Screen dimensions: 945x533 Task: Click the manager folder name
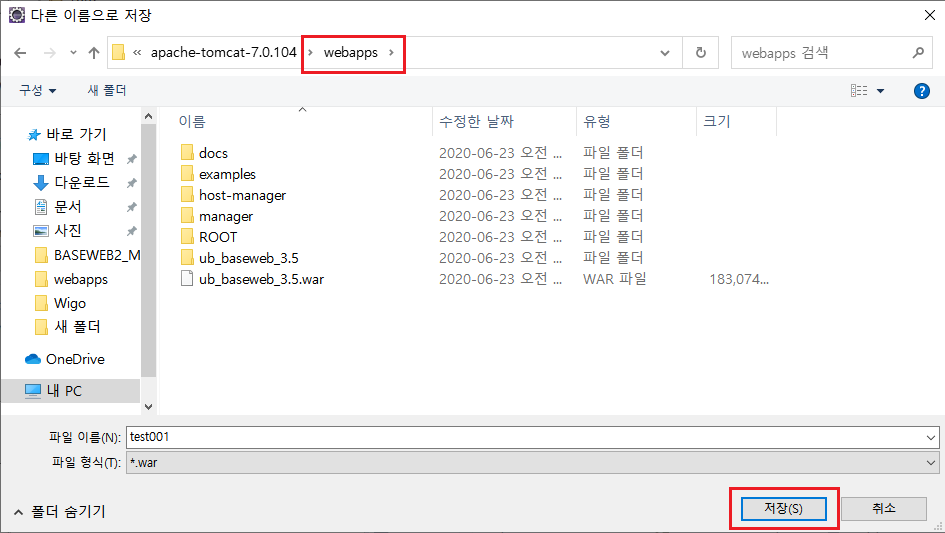pyautogui.click(x=226, y=216)
